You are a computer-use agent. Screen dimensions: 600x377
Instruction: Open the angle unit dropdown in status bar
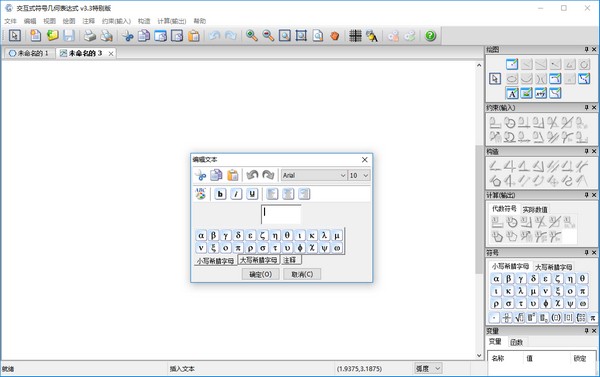(428, 369)
